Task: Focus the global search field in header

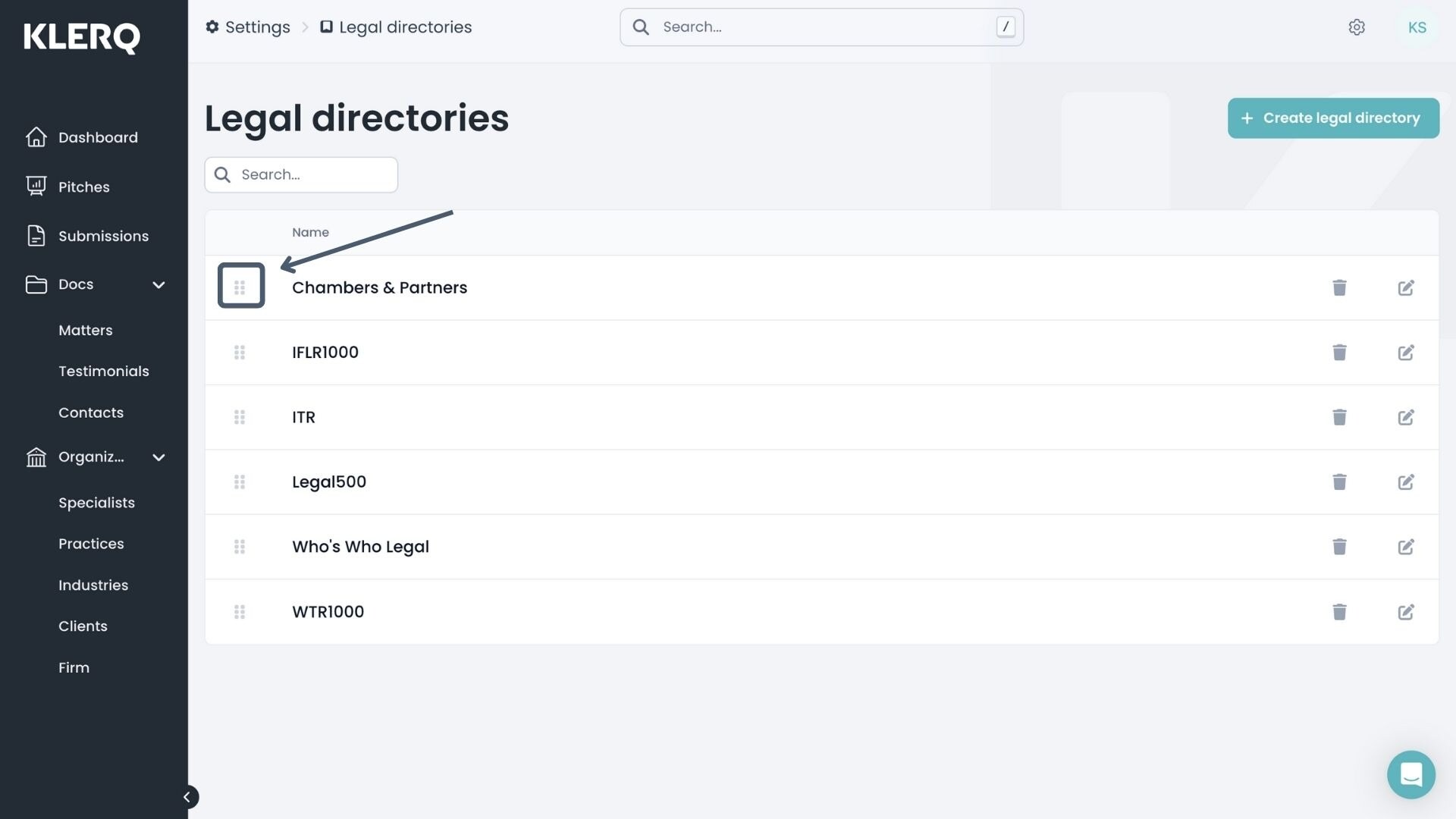Action: point(821,27)
